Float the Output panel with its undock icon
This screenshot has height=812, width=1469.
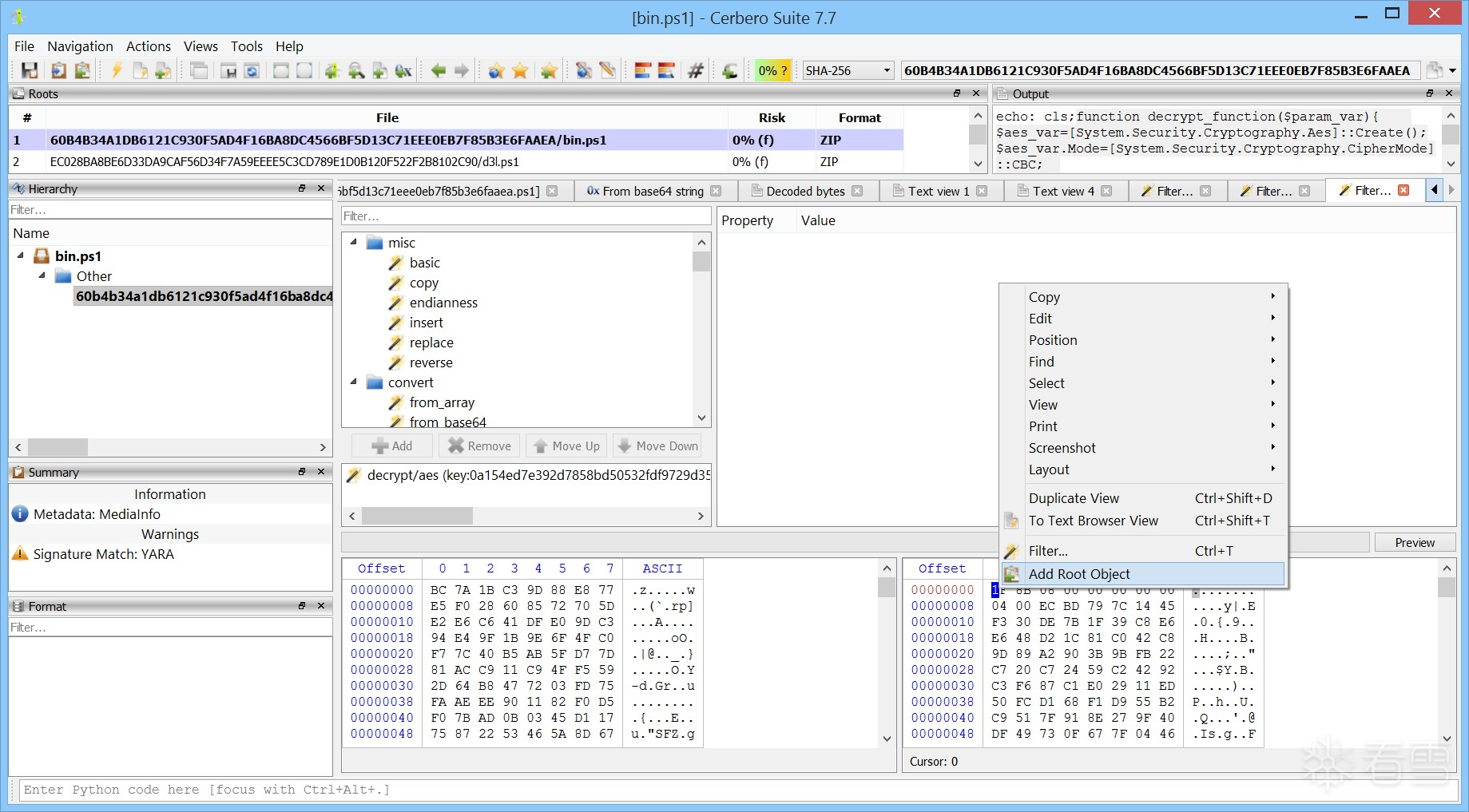pyautogui.click(x=1430, y=93)
